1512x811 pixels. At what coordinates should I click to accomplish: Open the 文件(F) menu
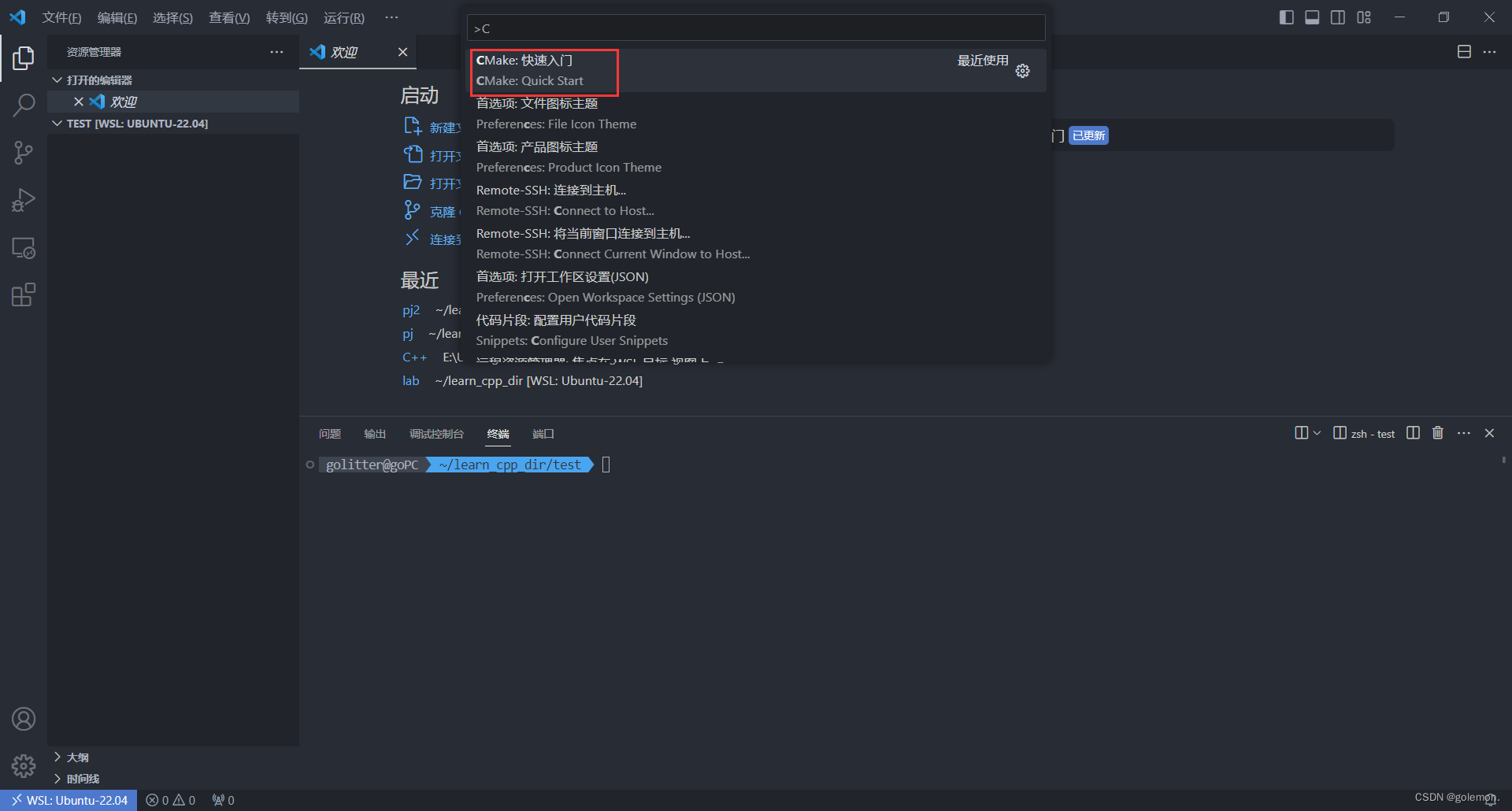point(61,17)
